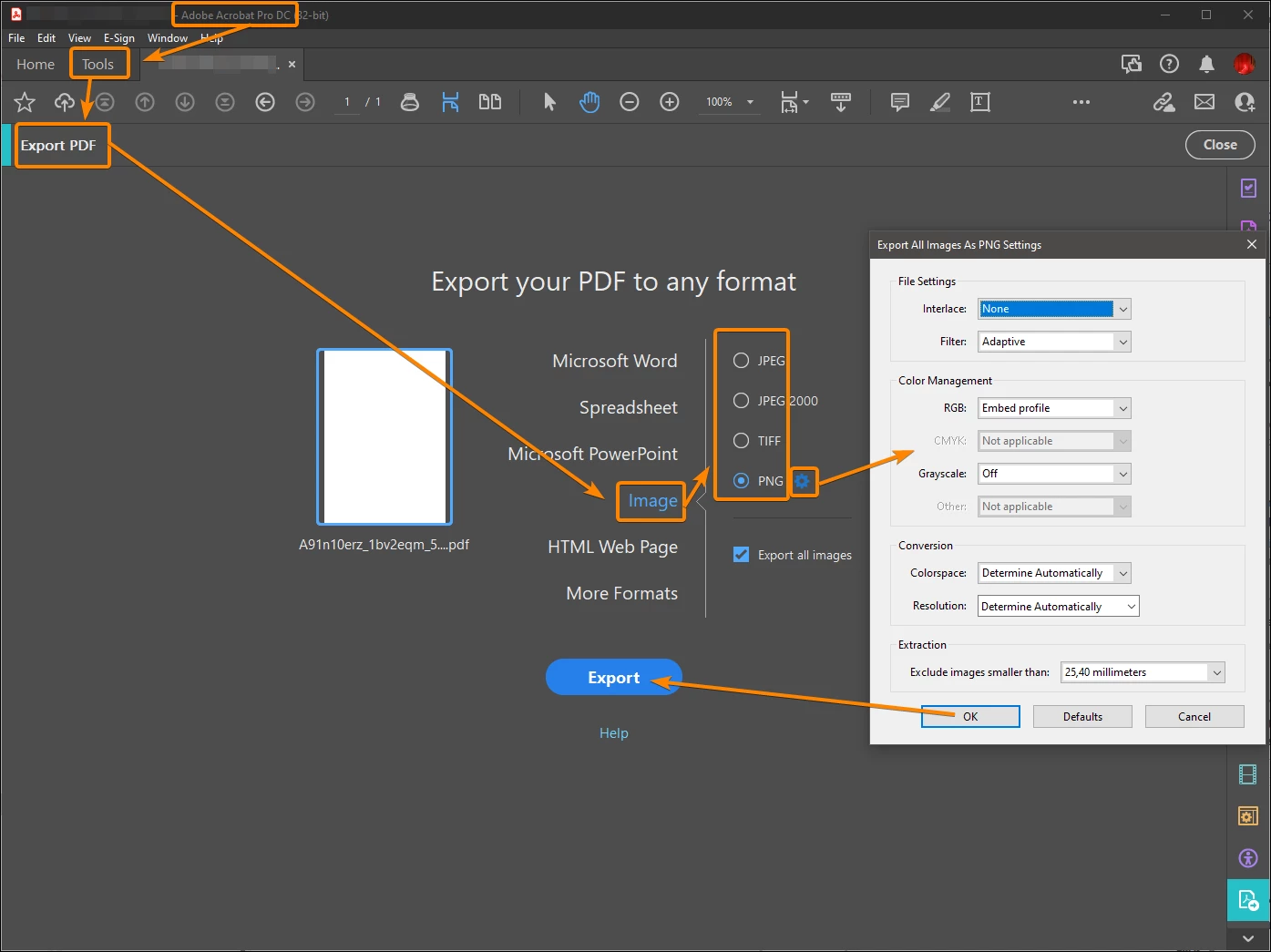Click the bookmark star icon
Image resolution: width=1271 pixels, height=952 pixels.
point(25,102)
